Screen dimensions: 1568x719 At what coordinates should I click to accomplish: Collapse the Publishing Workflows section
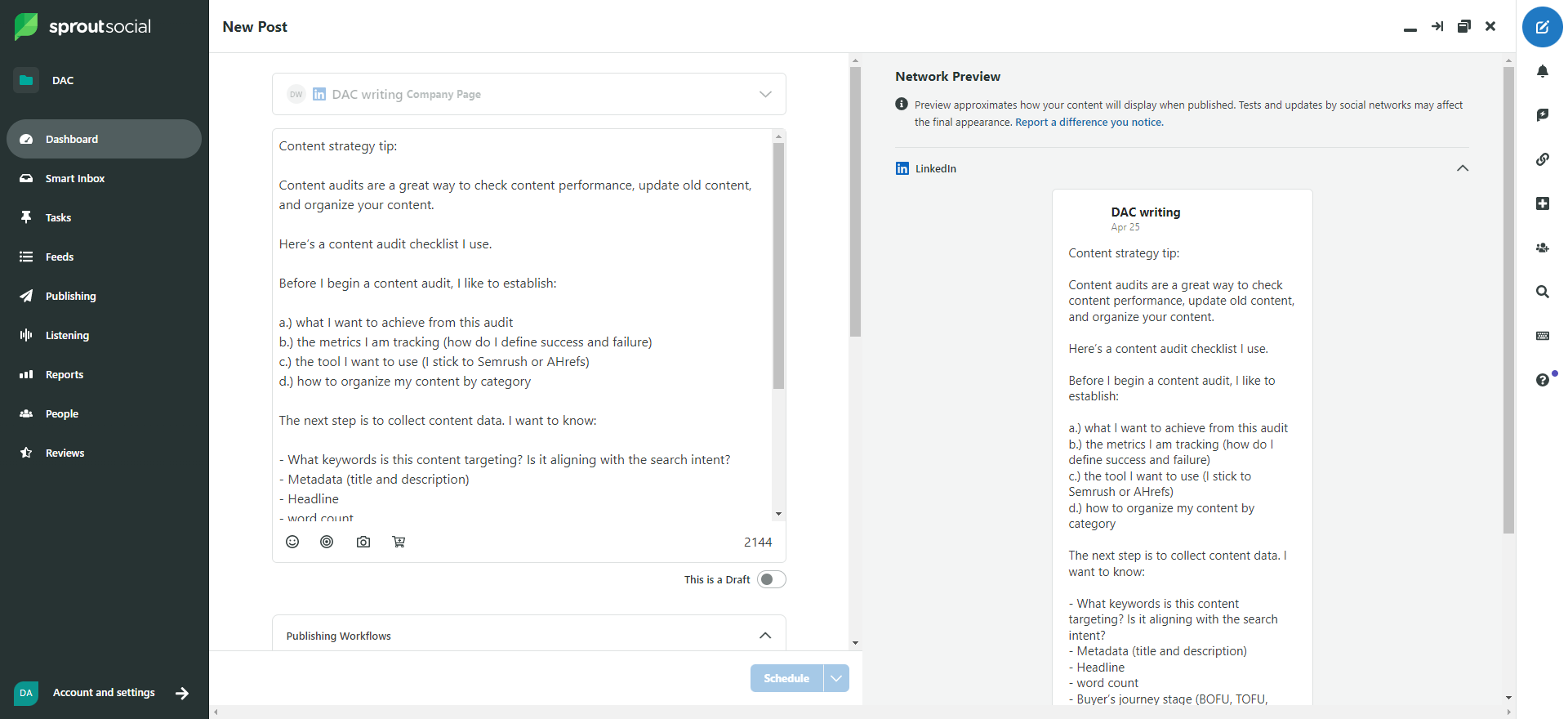pos(765,636)
